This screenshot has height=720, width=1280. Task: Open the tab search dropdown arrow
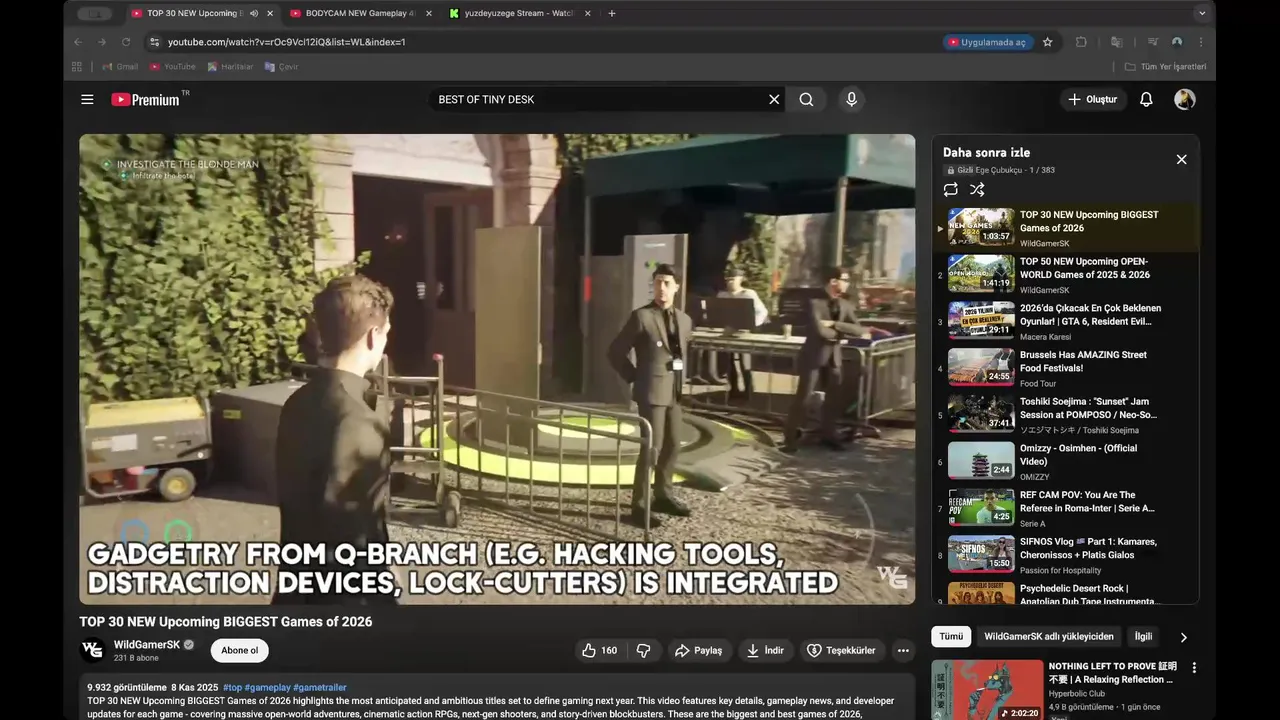point(1201,13)
